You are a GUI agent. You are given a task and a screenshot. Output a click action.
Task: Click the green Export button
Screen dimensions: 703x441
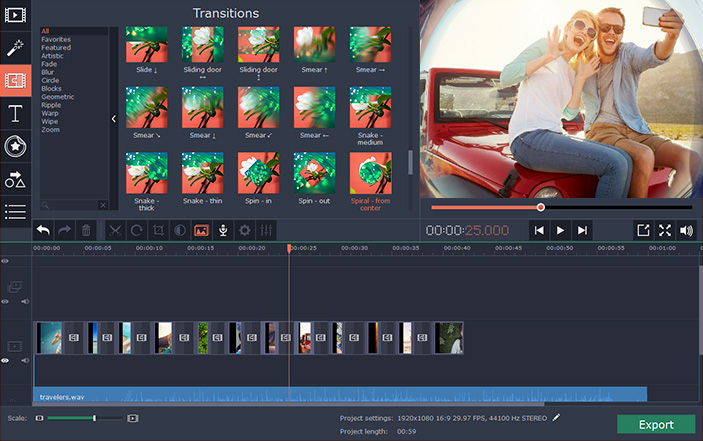(655, 424)
